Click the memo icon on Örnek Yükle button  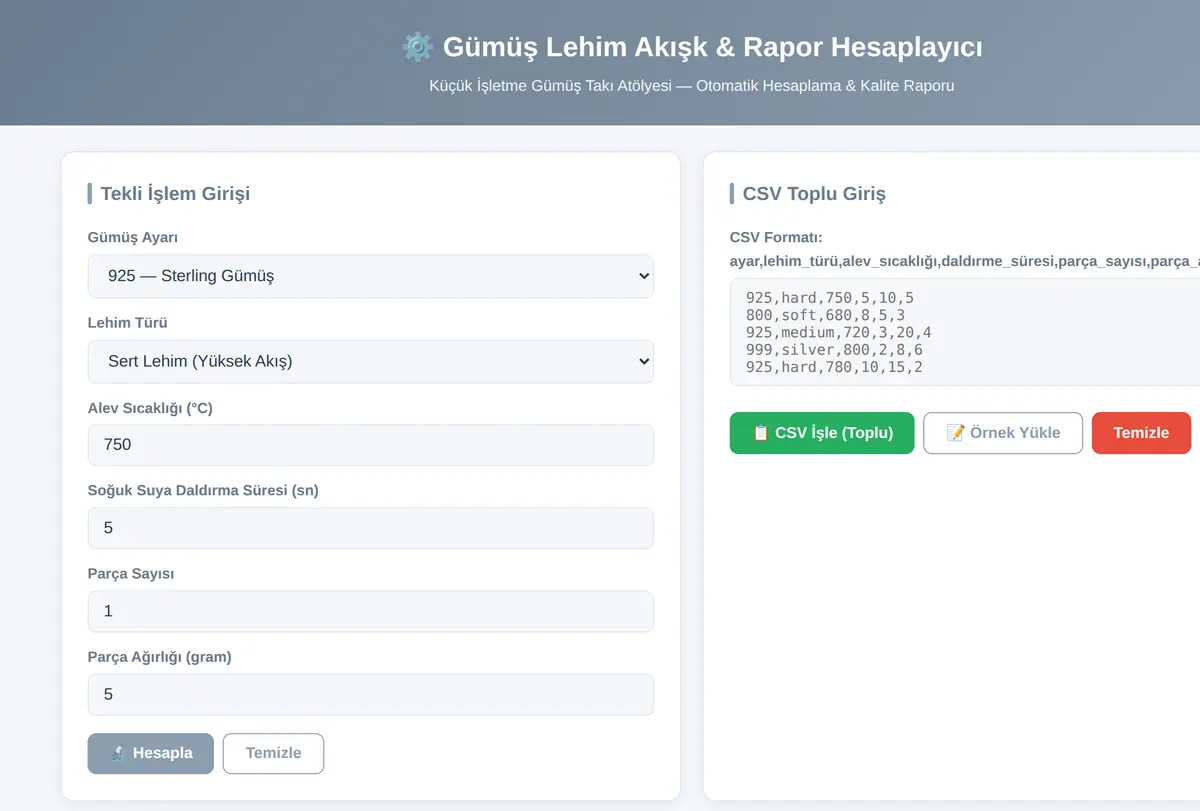955,433
